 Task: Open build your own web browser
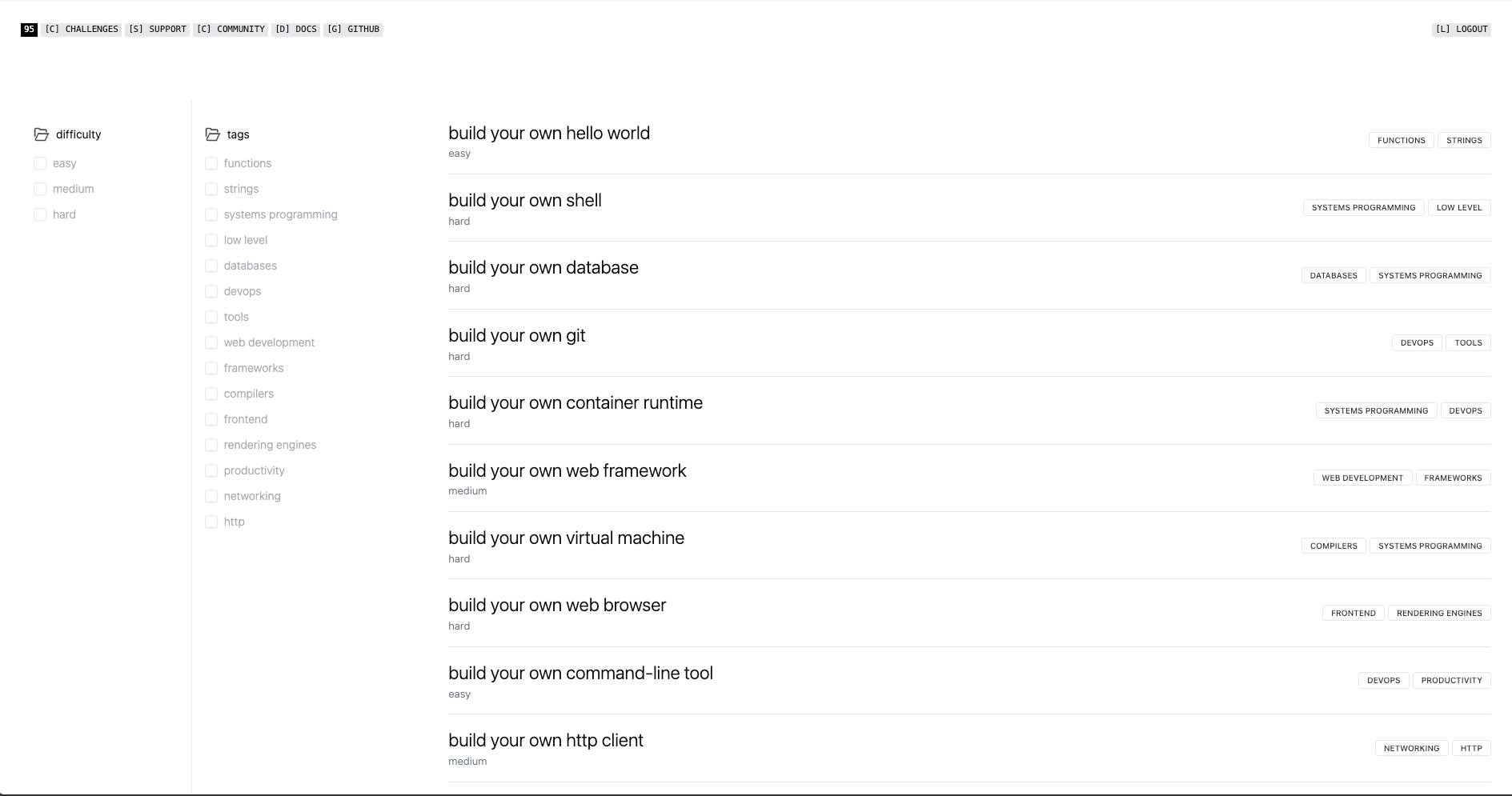click(x=556, y=606)
